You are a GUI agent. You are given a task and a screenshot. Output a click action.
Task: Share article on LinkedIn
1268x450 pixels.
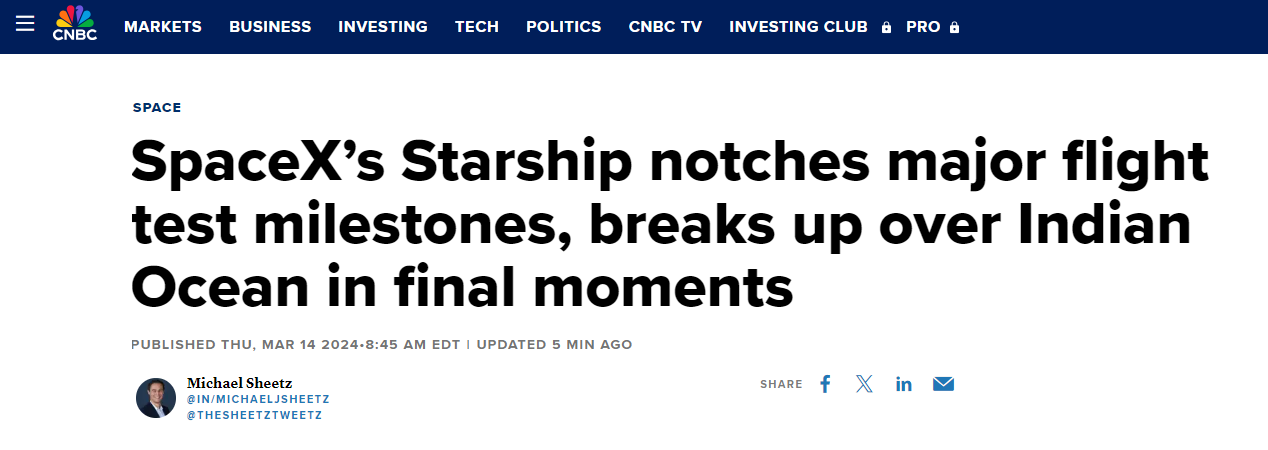pos(904,384)
